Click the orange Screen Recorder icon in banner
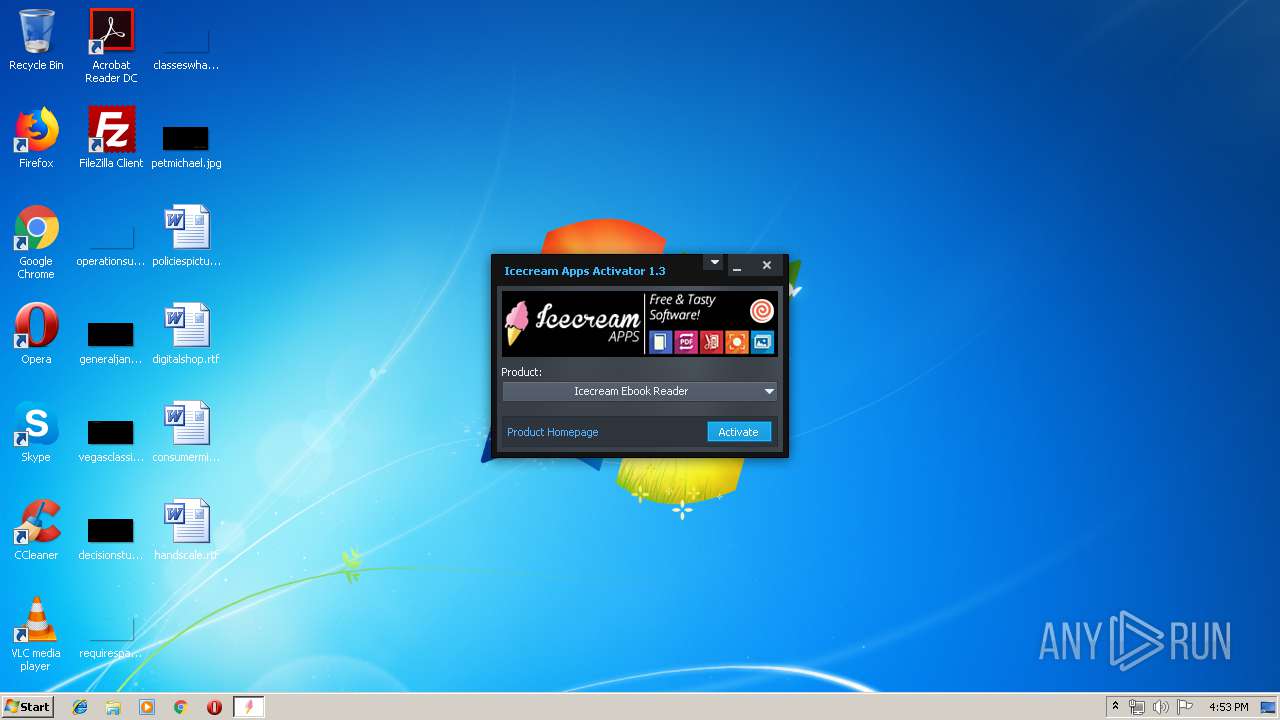Screen dimensions: 1280x720 coord(736,342)
